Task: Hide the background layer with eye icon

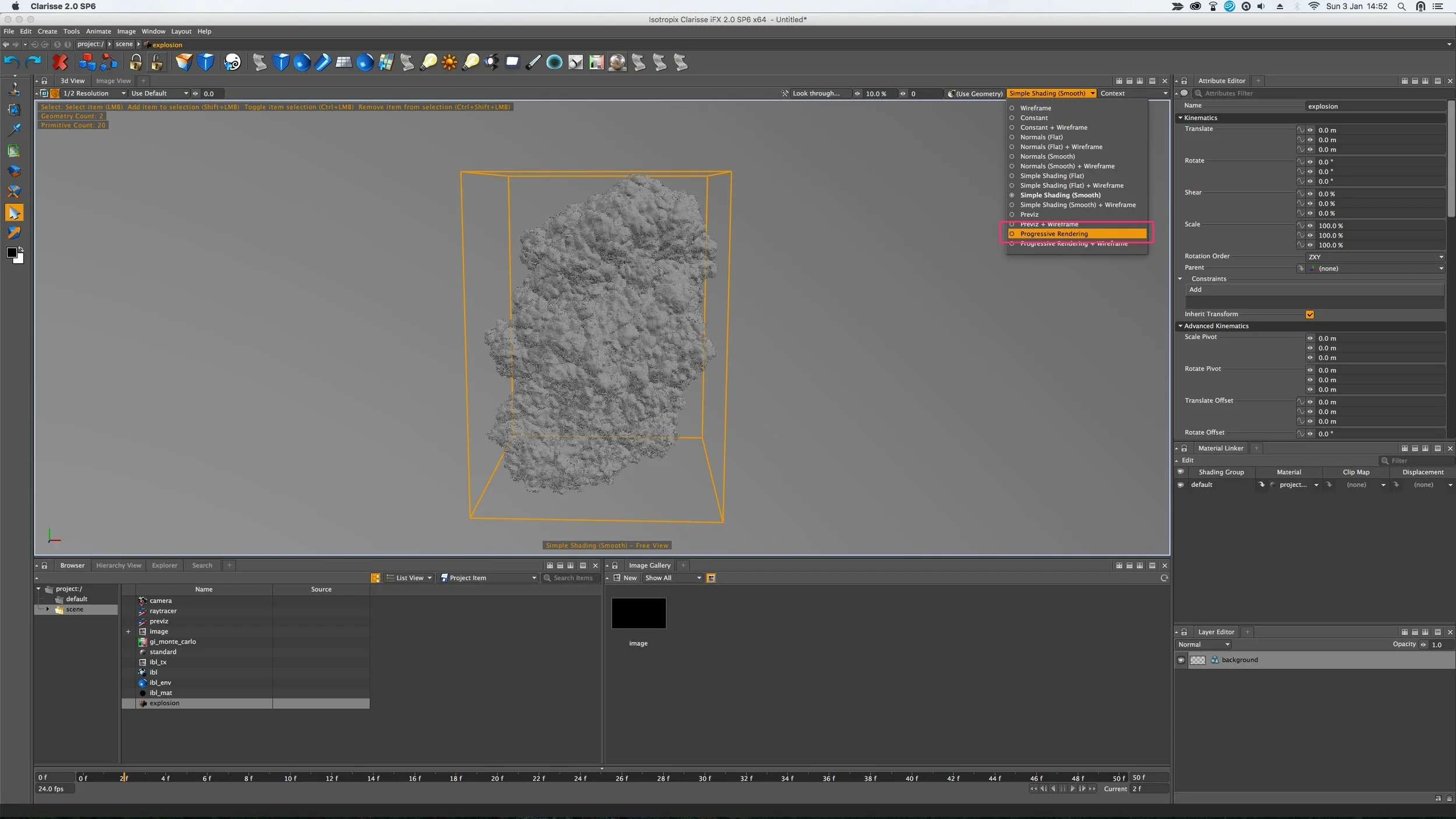Action: [x=1181, y=660]
